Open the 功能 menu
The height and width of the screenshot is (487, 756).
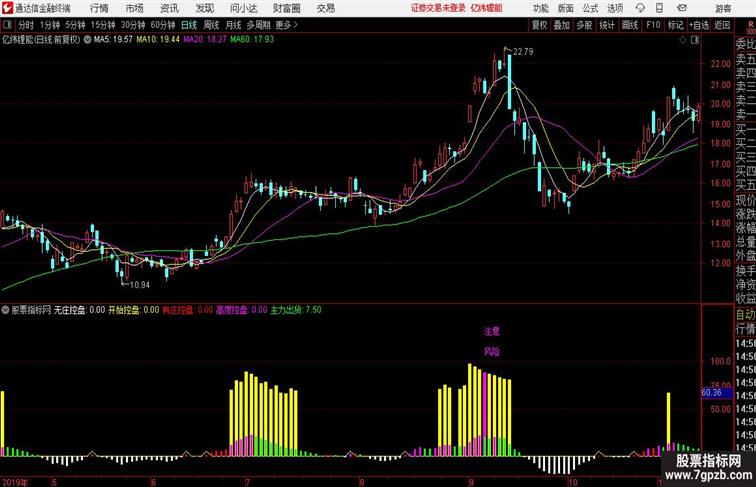(540, 8)
